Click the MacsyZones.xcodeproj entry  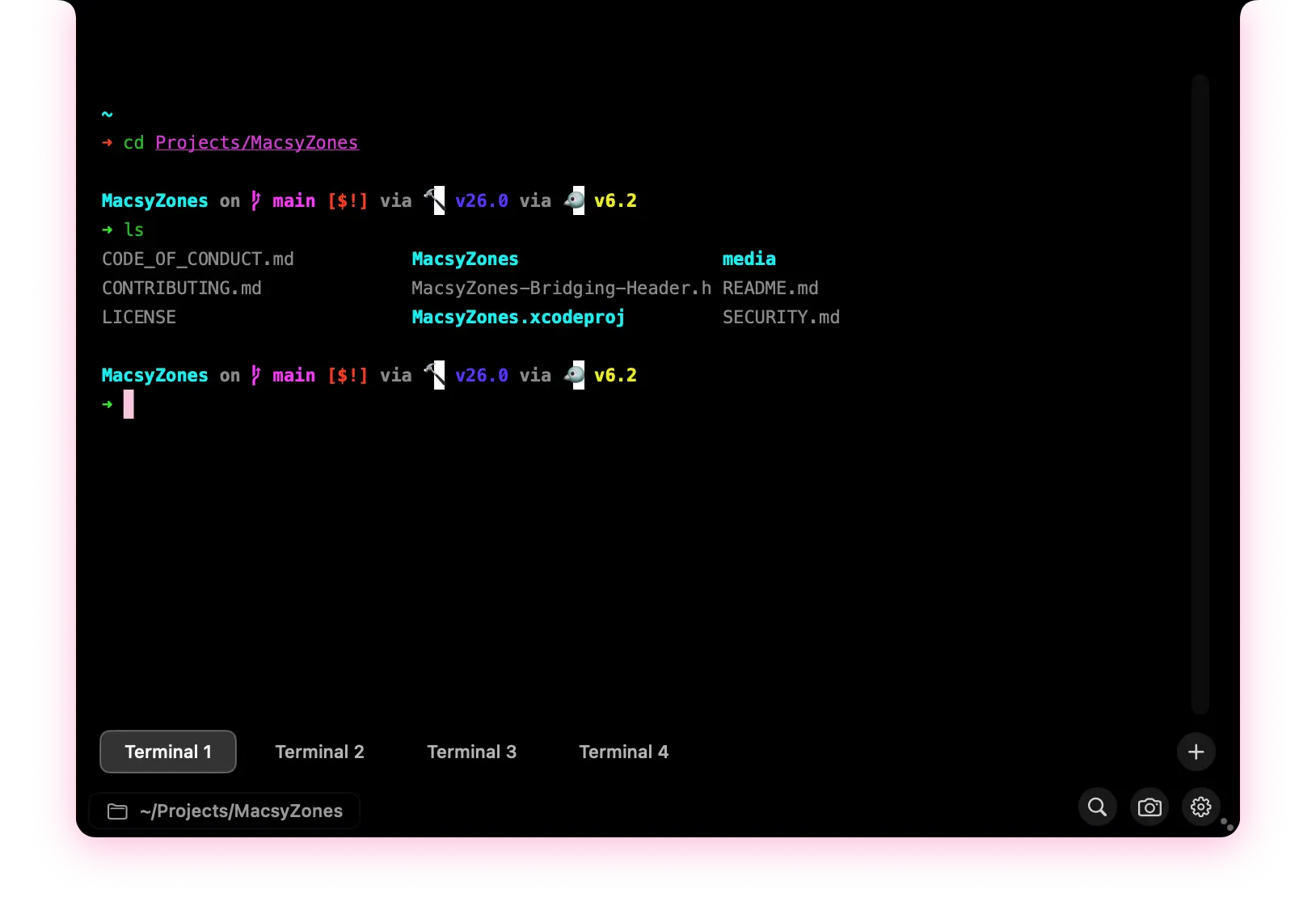(x=518, y=317)
